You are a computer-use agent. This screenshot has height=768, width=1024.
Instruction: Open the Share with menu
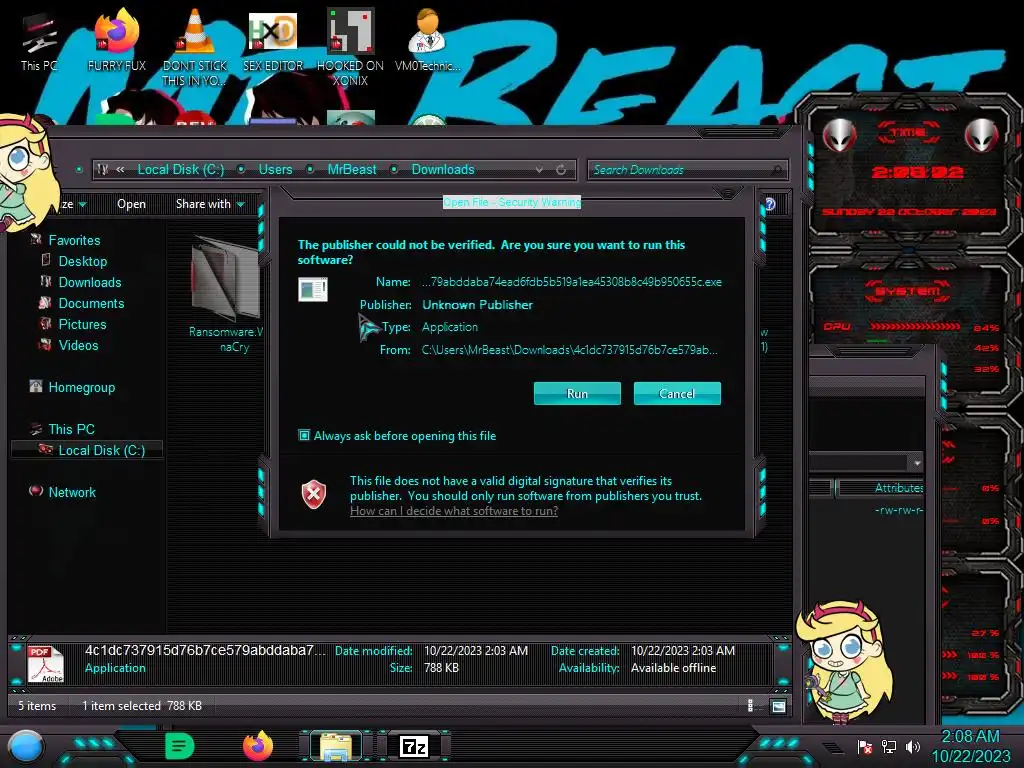[210, 204]
